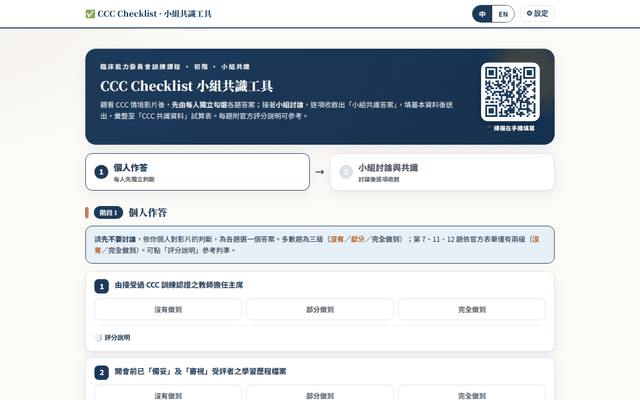Click the CCC Checklist header title
Viewport: 640px width, 400px height.
coord(154,14)
